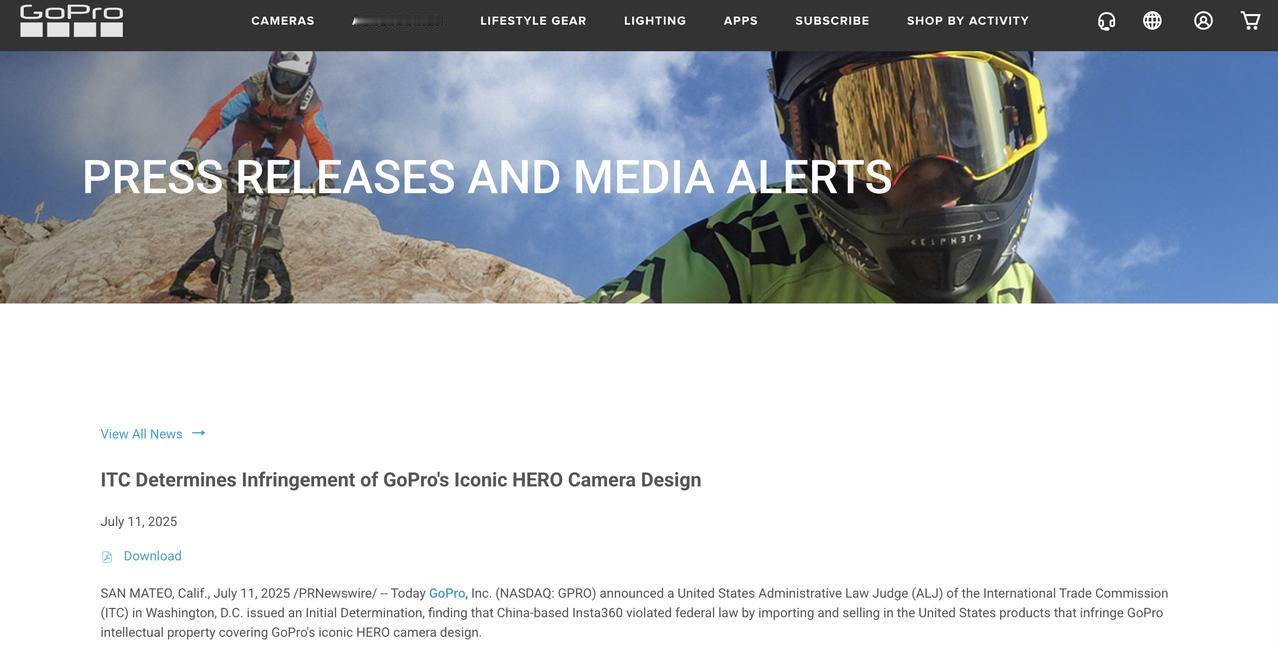Click the GoPro logo
This screenshot has height=647, width=1278.
[71, 20]
